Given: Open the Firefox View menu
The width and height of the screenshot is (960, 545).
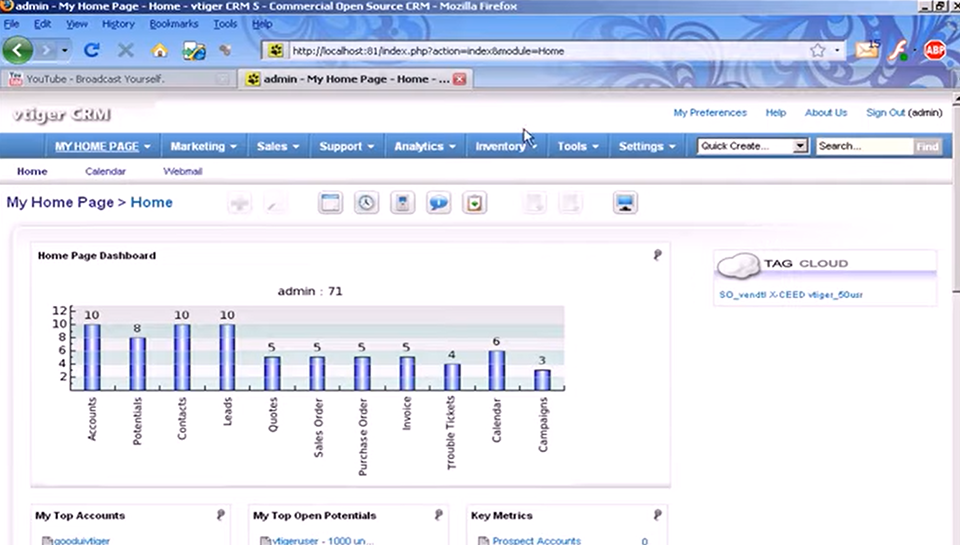Looking at the screenshot, I should coord(77,24).
